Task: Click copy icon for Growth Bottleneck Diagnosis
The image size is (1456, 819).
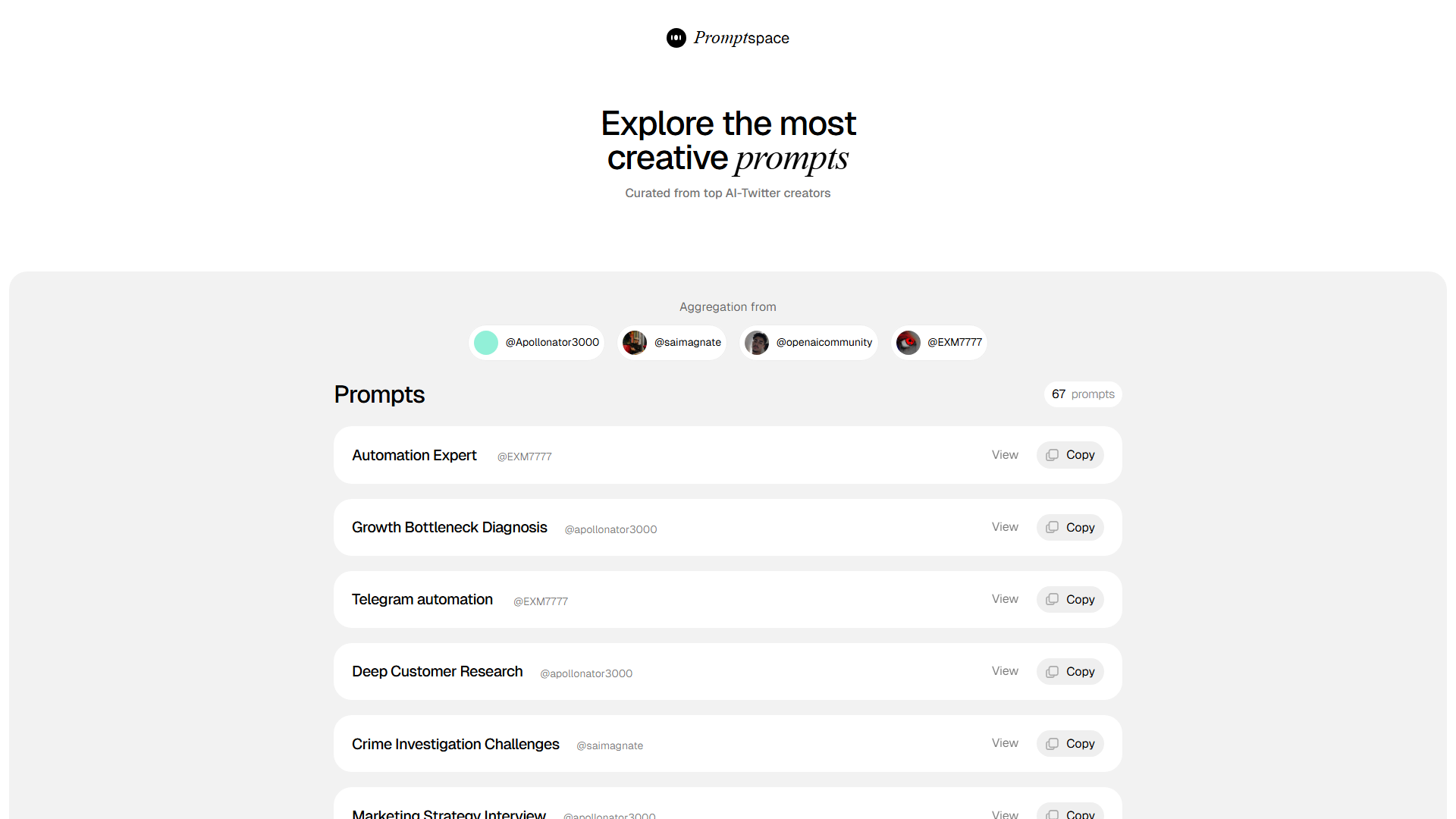Action: (x=1052, y=527)
